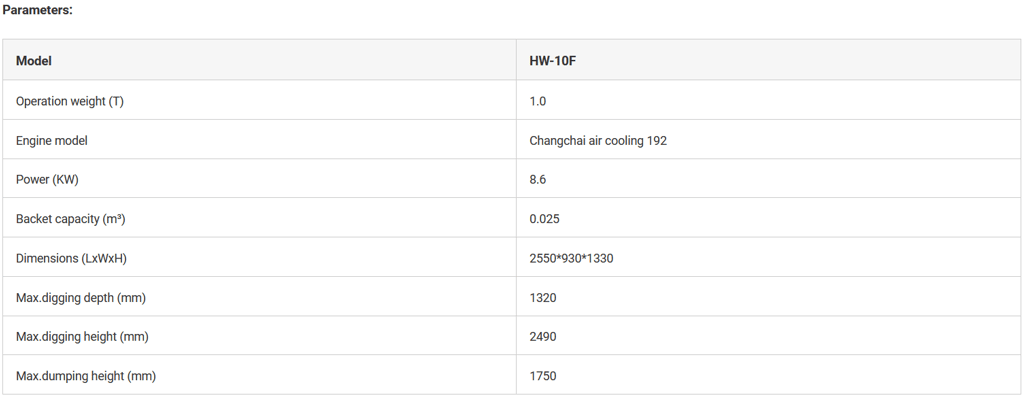Screen dimensions: 1024x402
Task: Click the word 'Changchai' in engine value
Action: pos(557,141)
